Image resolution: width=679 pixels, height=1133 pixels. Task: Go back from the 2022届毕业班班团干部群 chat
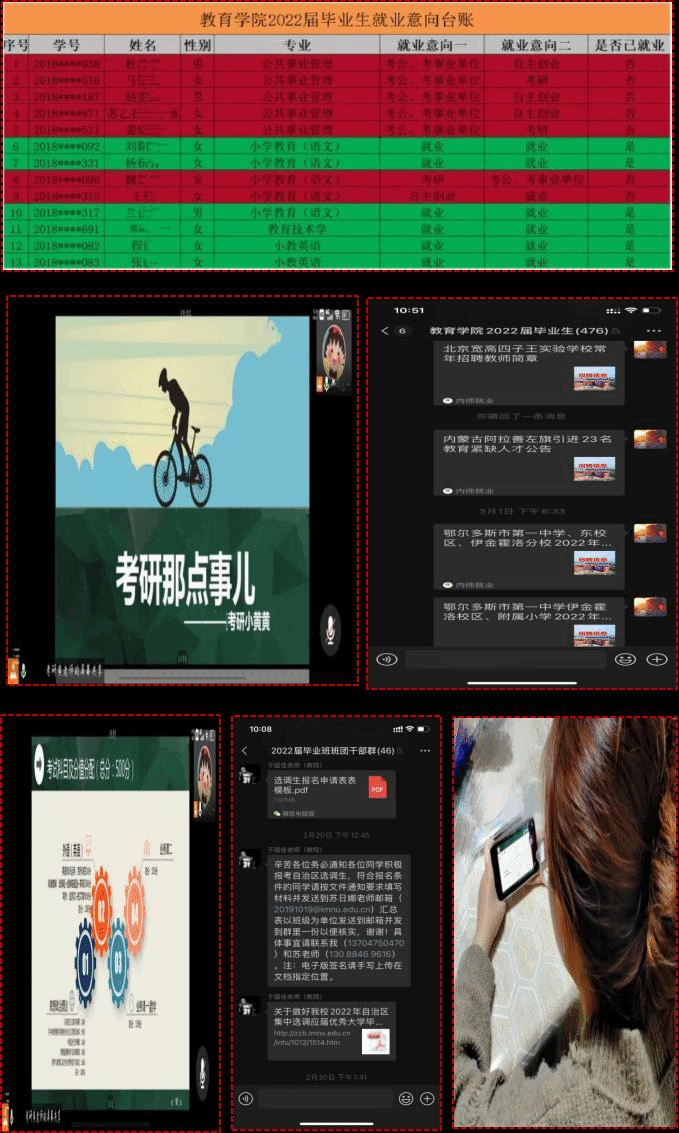245,750
